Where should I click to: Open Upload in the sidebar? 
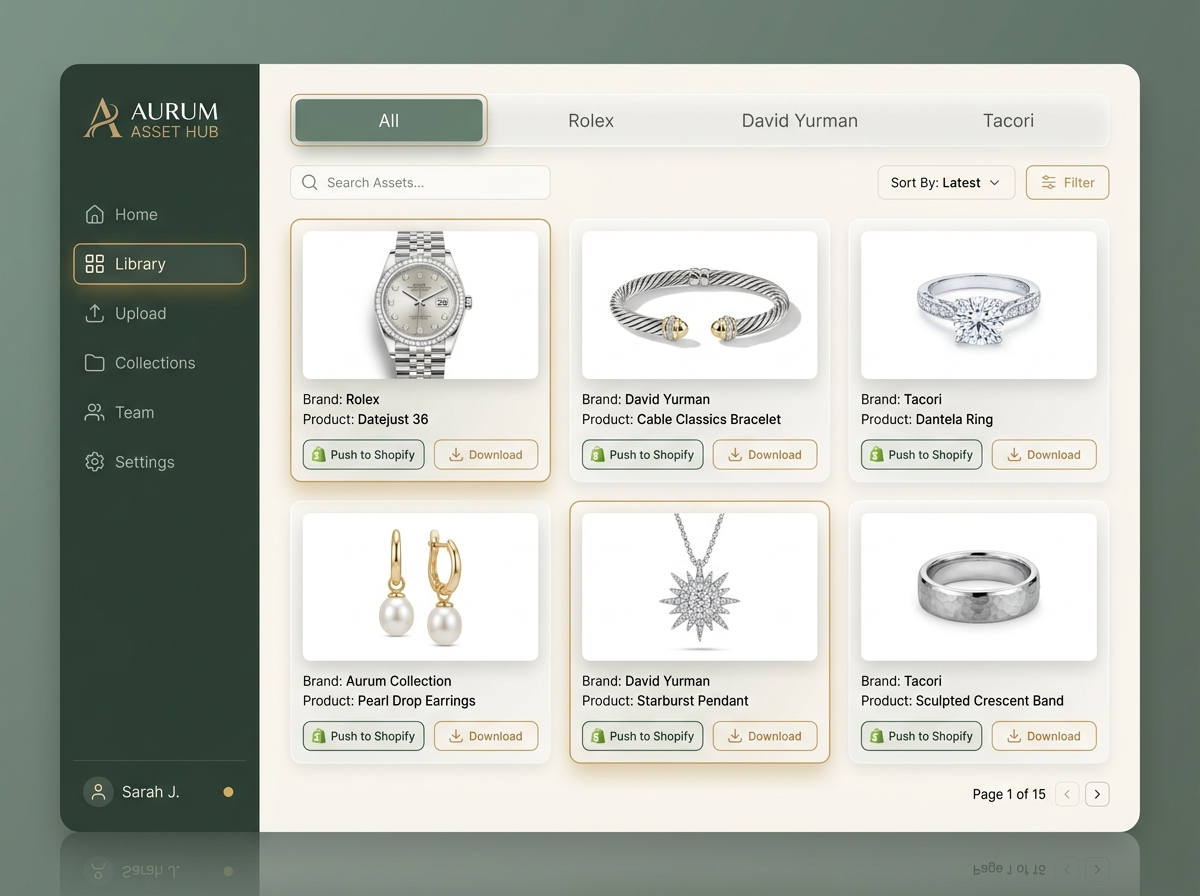coord(159,313)
